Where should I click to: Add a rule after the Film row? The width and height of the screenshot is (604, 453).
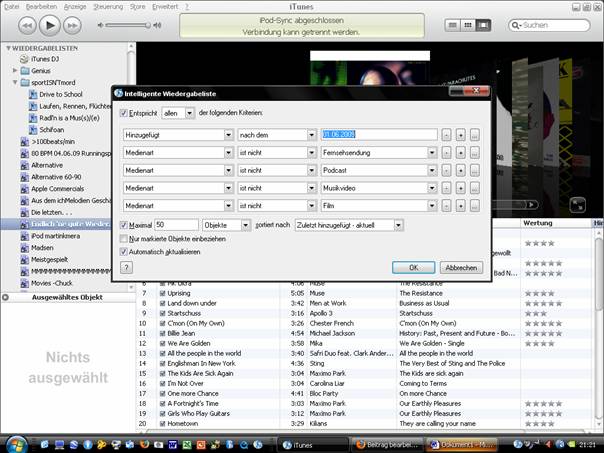pyautogui.click(x=461, y=206)
